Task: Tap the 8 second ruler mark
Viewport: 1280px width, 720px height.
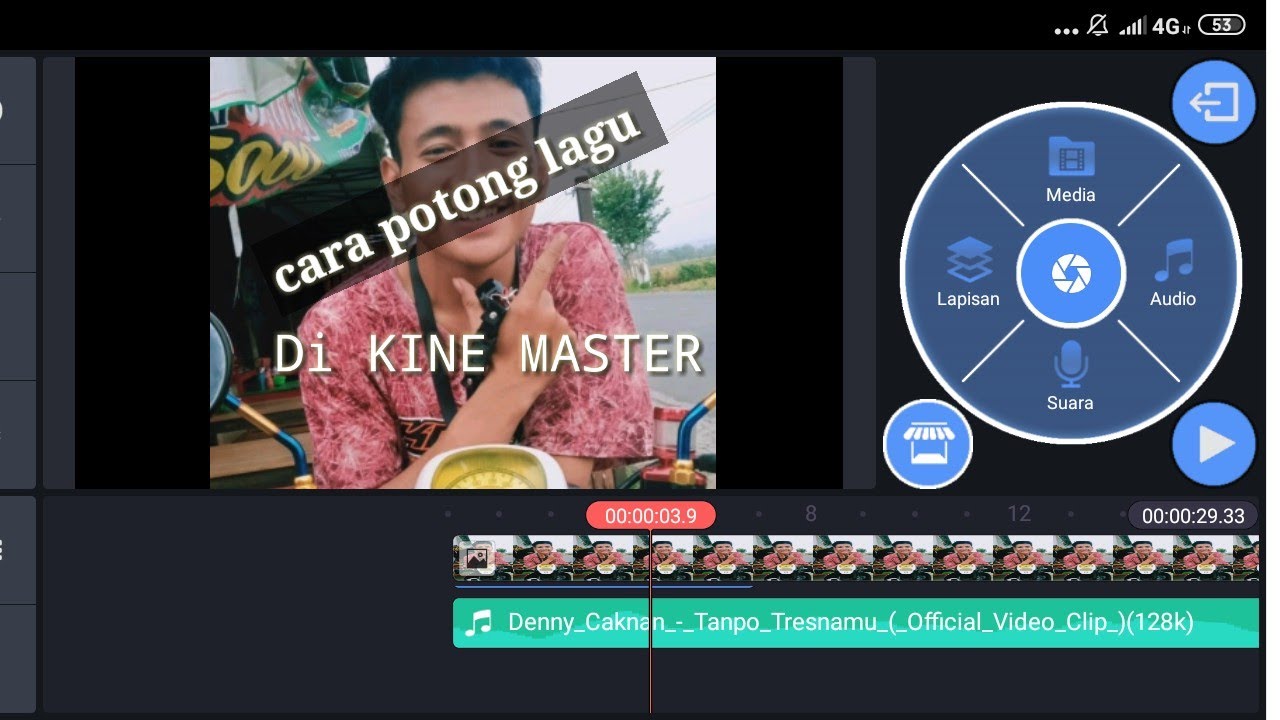Action: tap(811, 514)
